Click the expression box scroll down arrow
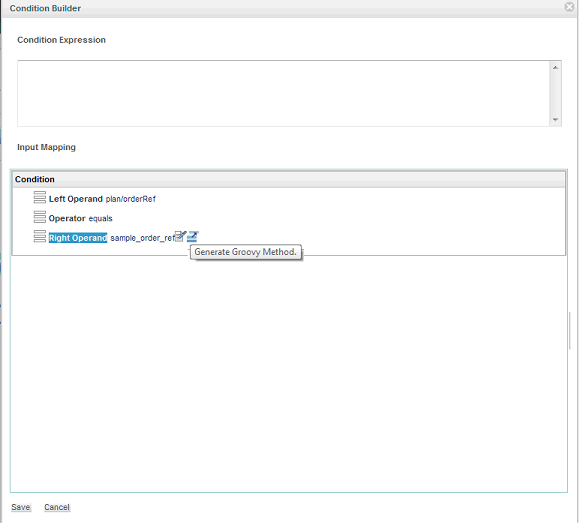The width and height of the screenshot is (580, 525). click(x=555, y=120)
